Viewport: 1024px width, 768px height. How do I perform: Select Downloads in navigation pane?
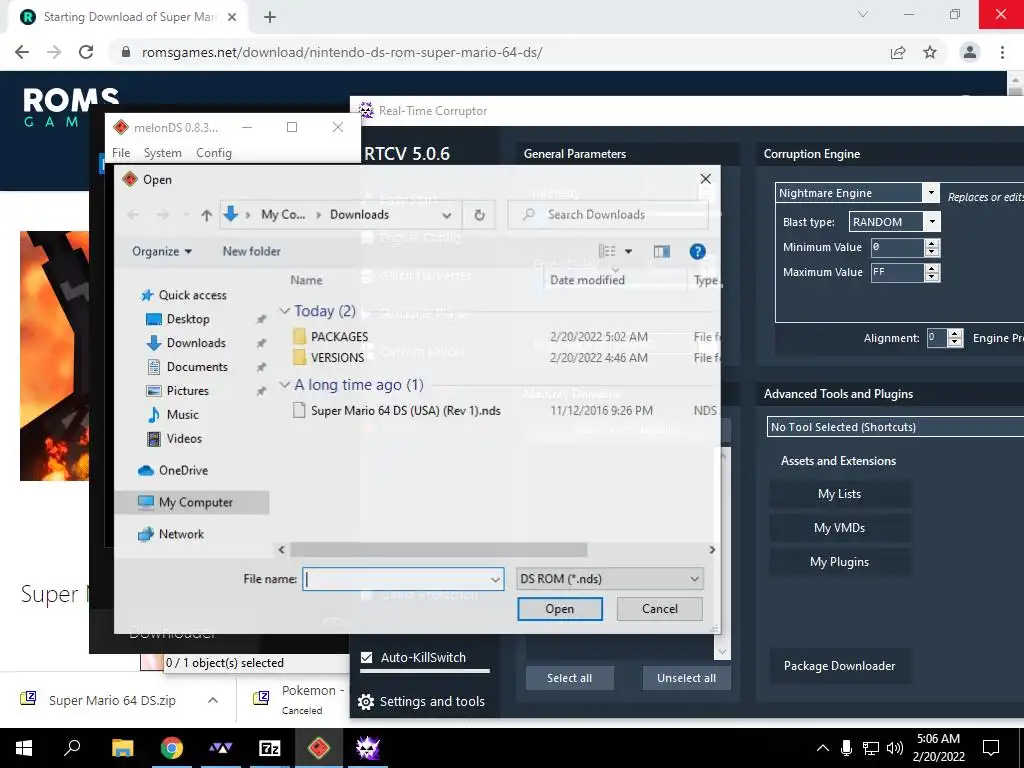pos(195,343)
